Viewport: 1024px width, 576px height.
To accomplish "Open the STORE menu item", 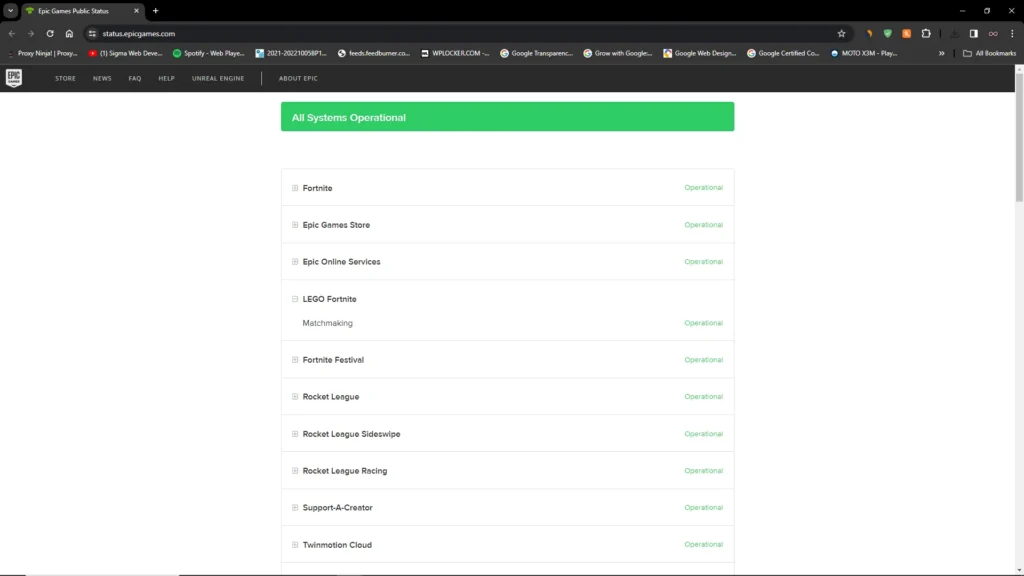I will tap(65, 78).
